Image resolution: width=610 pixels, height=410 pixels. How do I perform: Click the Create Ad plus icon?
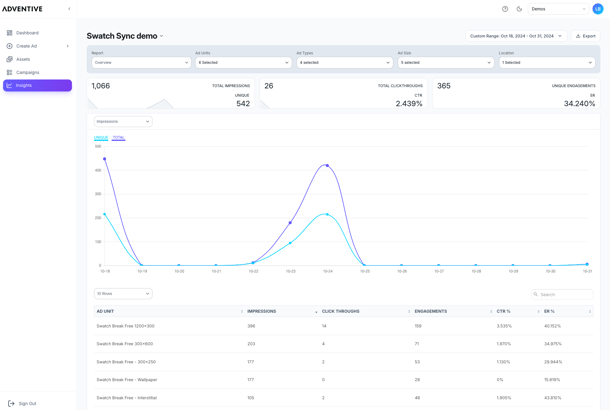[9, 46]
